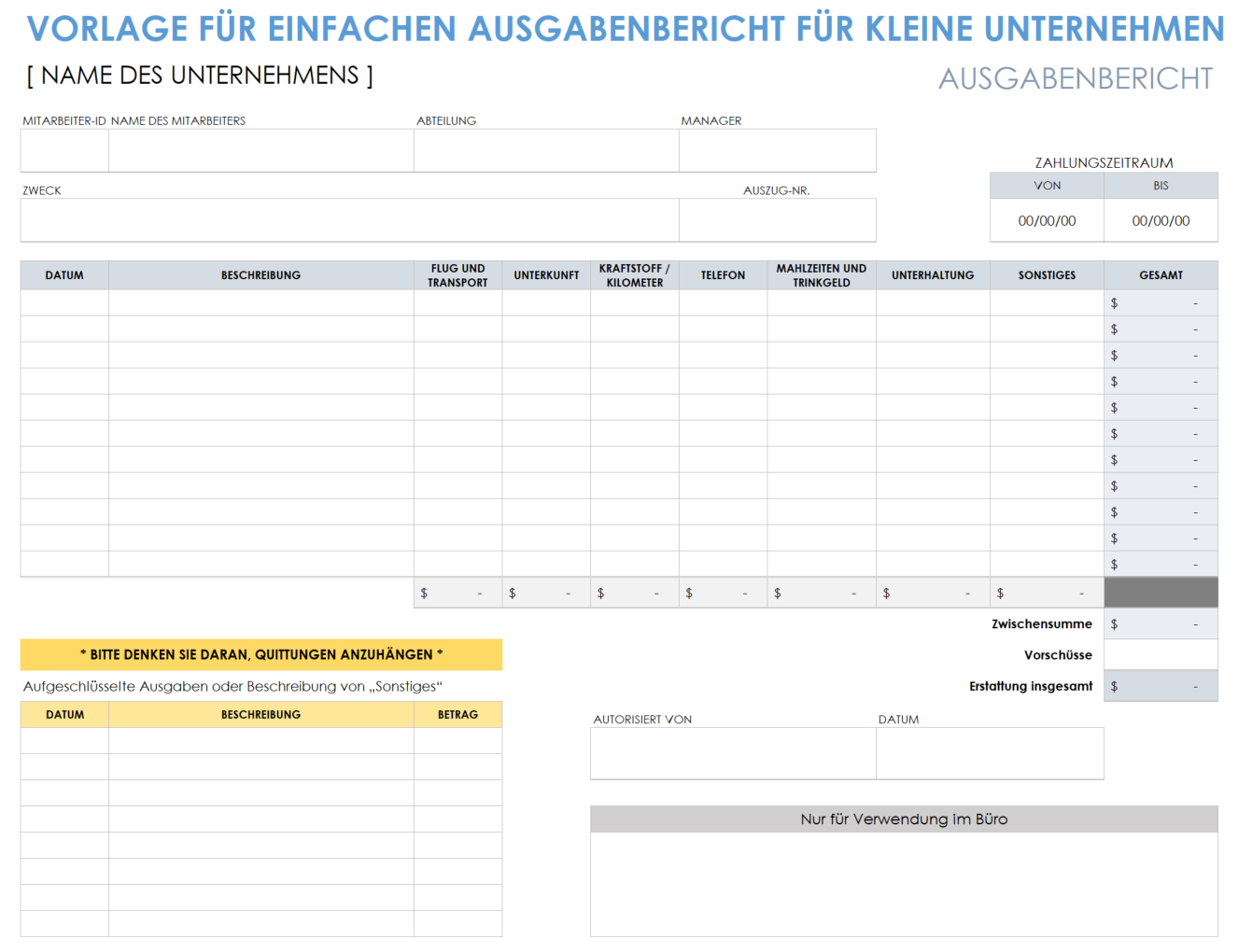Image resolution: width=1238 pixels, height=952 pixels.
Task: Click the SONSTIGES column total cell
Action: (1047, 593)
